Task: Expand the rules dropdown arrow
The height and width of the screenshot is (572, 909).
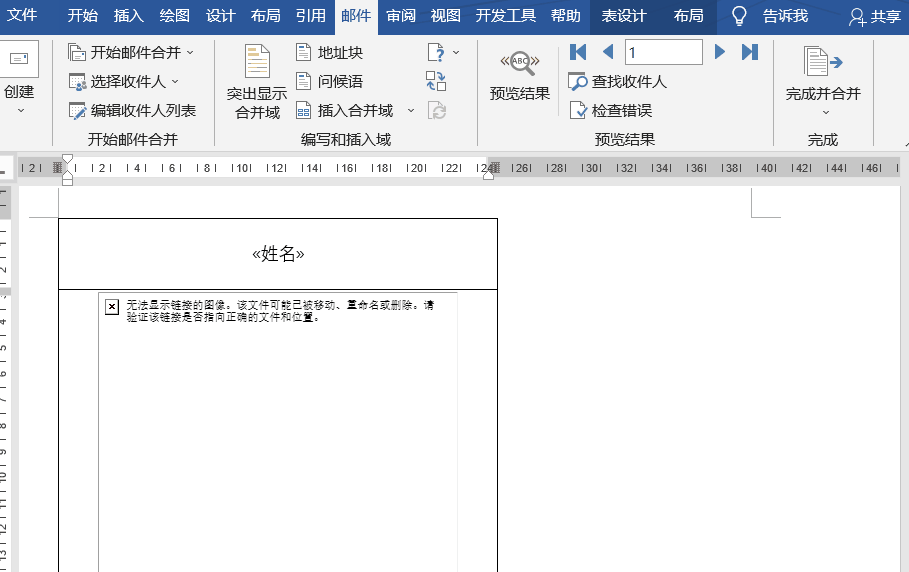Action: click(456, 53)
